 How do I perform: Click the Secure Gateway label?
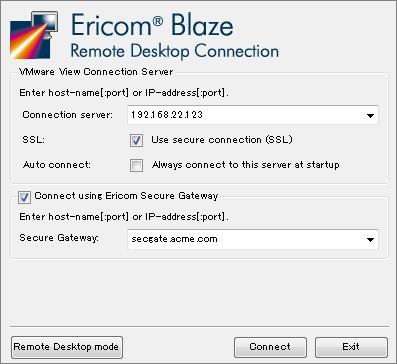click(x=59, y=238)
